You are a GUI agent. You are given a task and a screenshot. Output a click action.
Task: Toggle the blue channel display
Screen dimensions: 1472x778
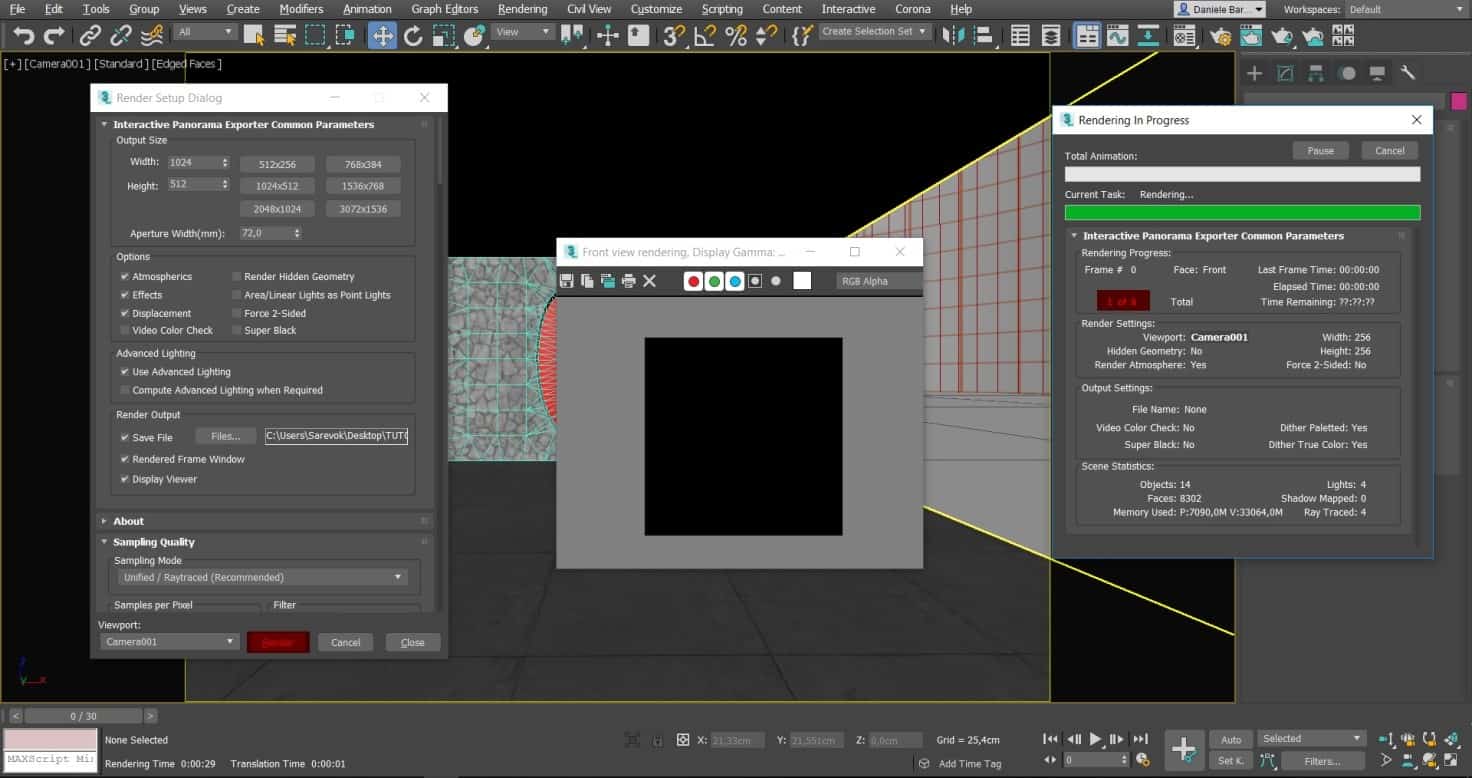734,281
